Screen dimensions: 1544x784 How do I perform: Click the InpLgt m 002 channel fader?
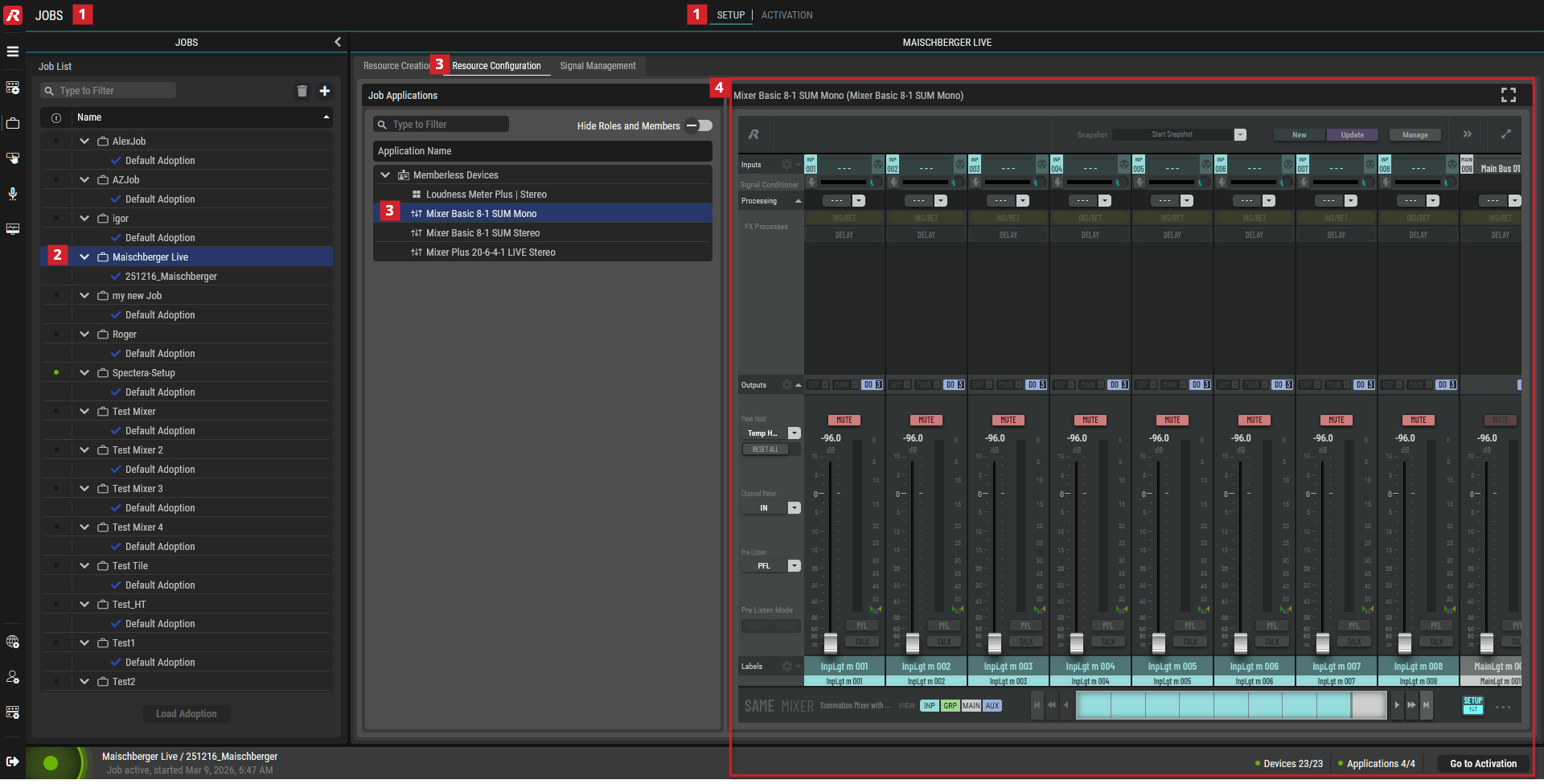click(913, 642)
